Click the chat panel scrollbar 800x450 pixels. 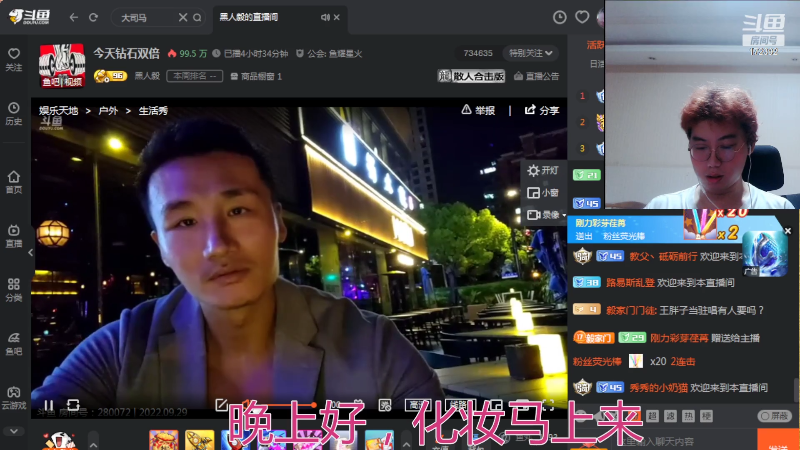pyautogui.click(x=797, y=390)
